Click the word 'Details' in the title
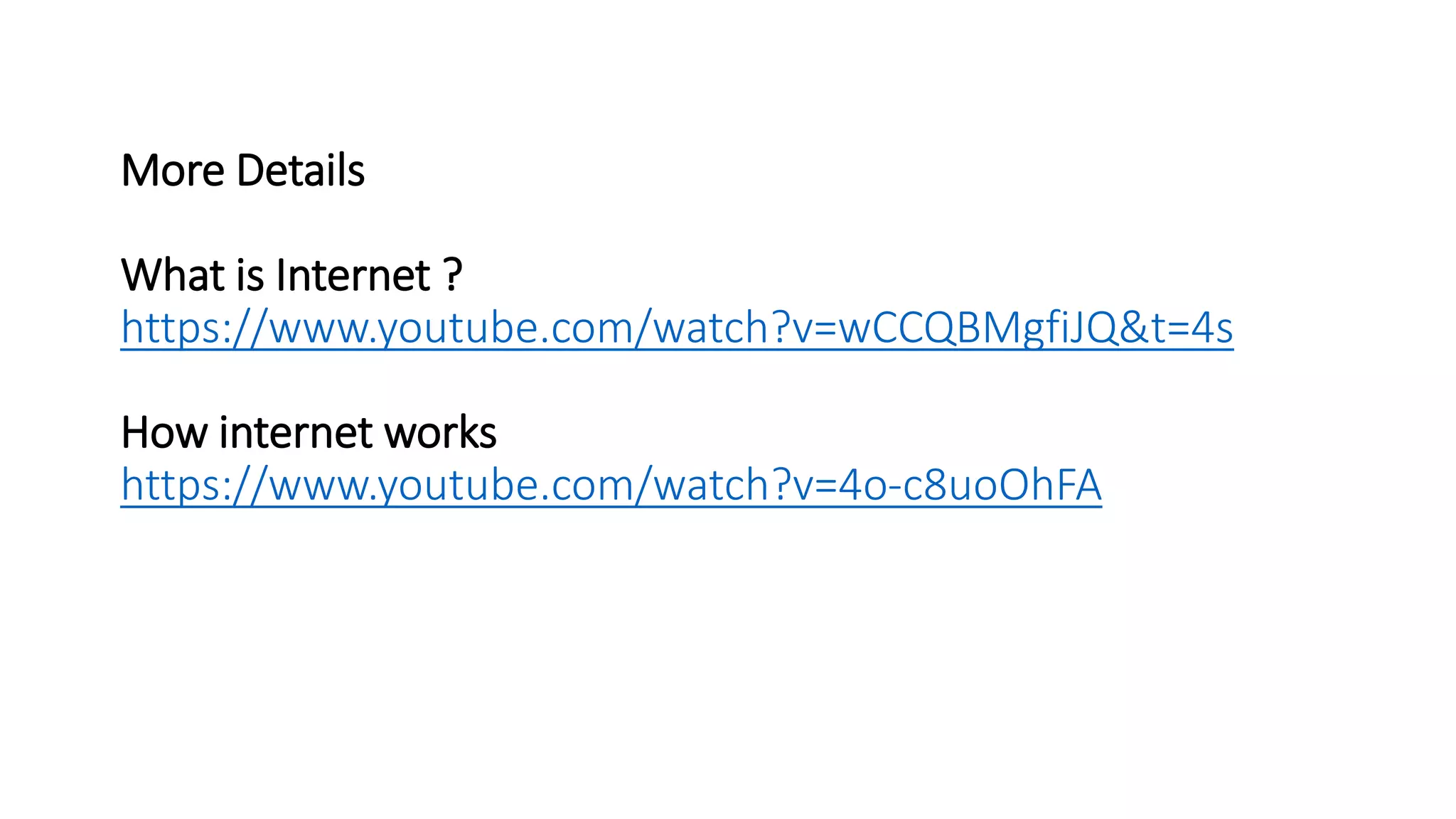This screenshot has height=819, width=1456. pyautogui.click(x=300, y=171)
